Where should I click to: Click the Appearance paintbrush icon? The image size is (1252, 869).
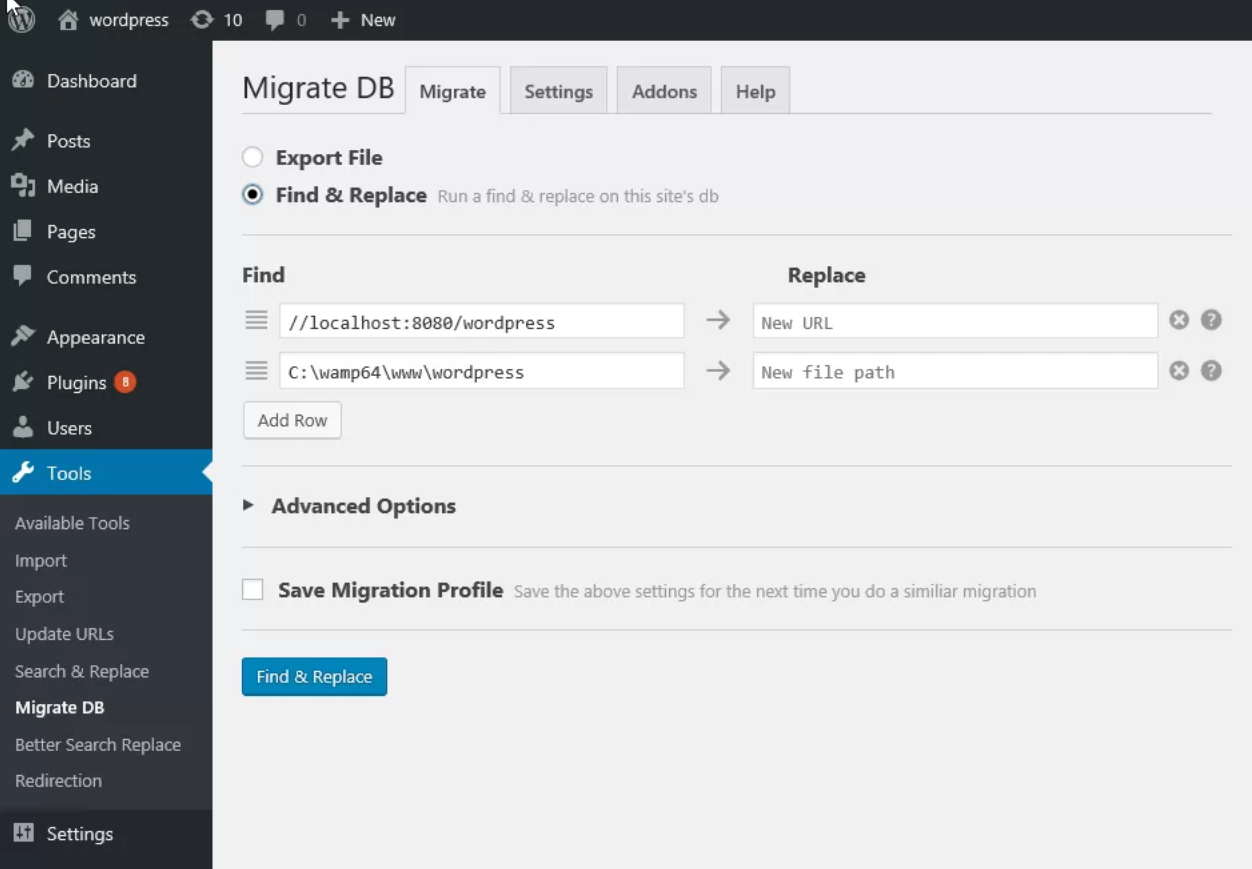pyautogui.click(x=23, y=337)
